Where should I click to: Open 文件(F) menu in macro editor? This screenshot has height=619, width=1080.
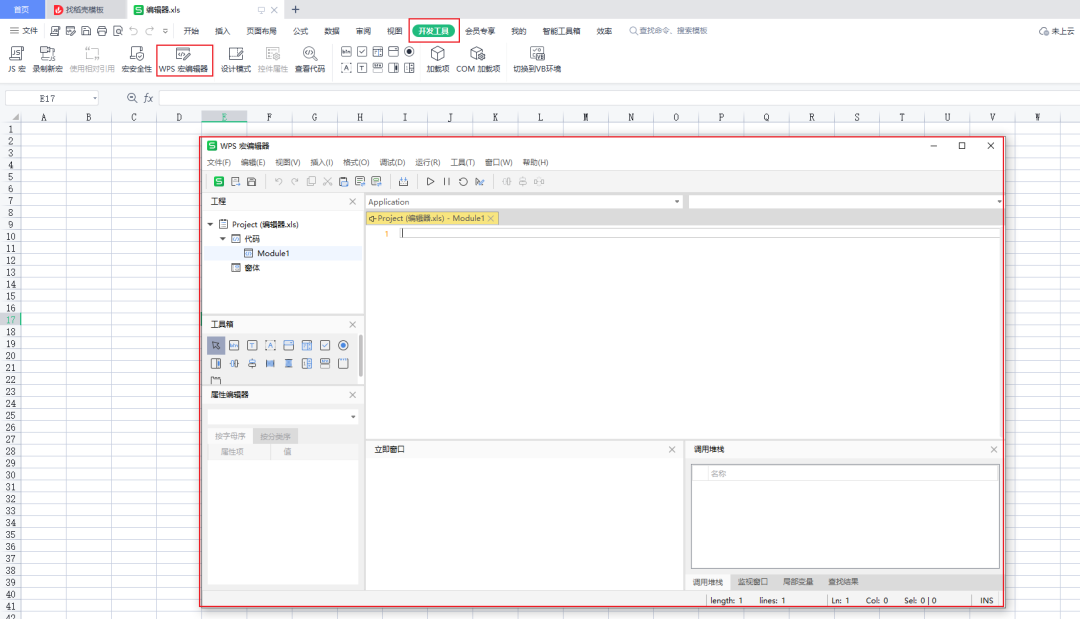[x=219, y=162]
